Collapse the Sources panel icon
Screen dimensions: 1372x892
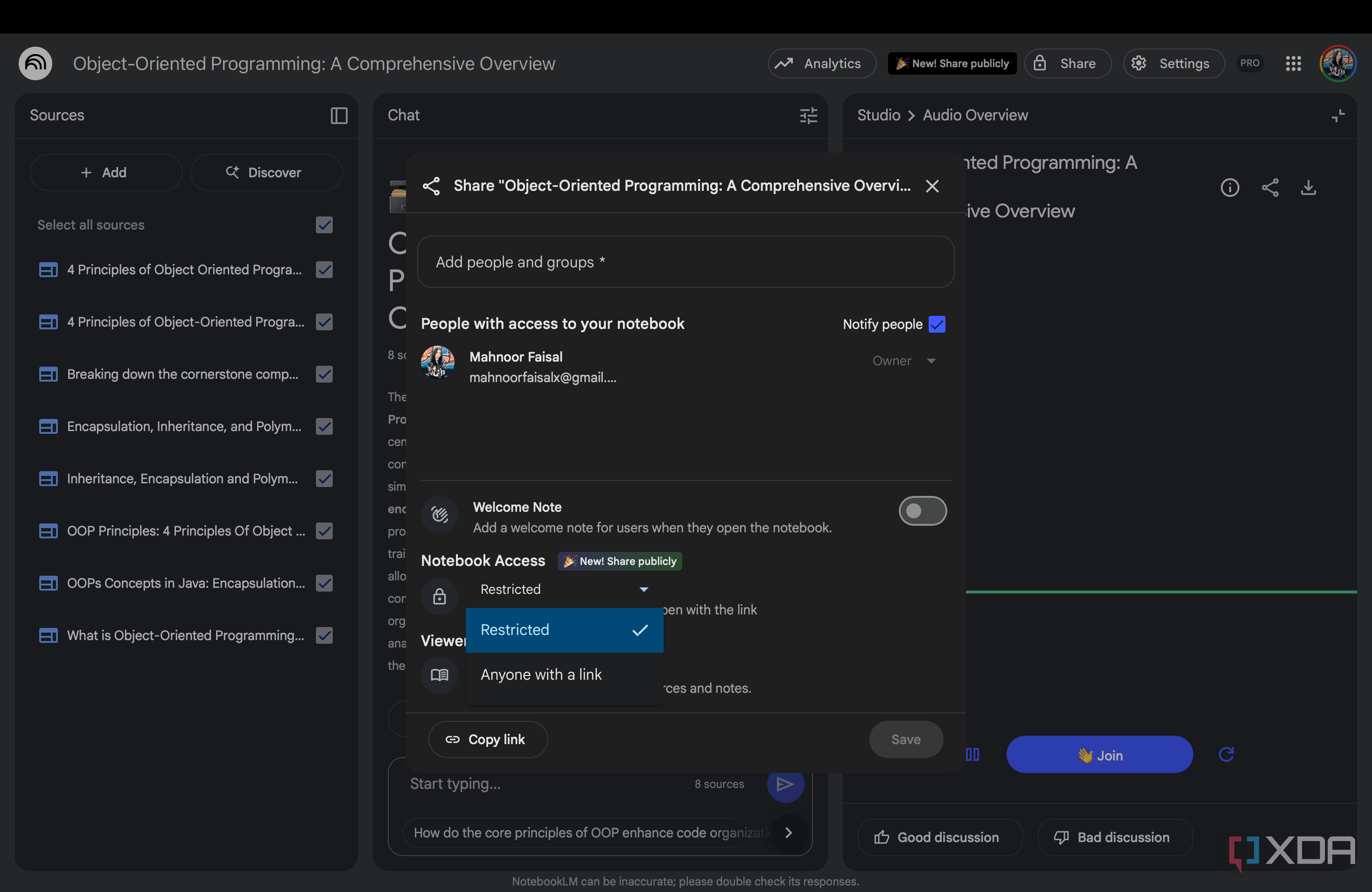pos(339,115)
